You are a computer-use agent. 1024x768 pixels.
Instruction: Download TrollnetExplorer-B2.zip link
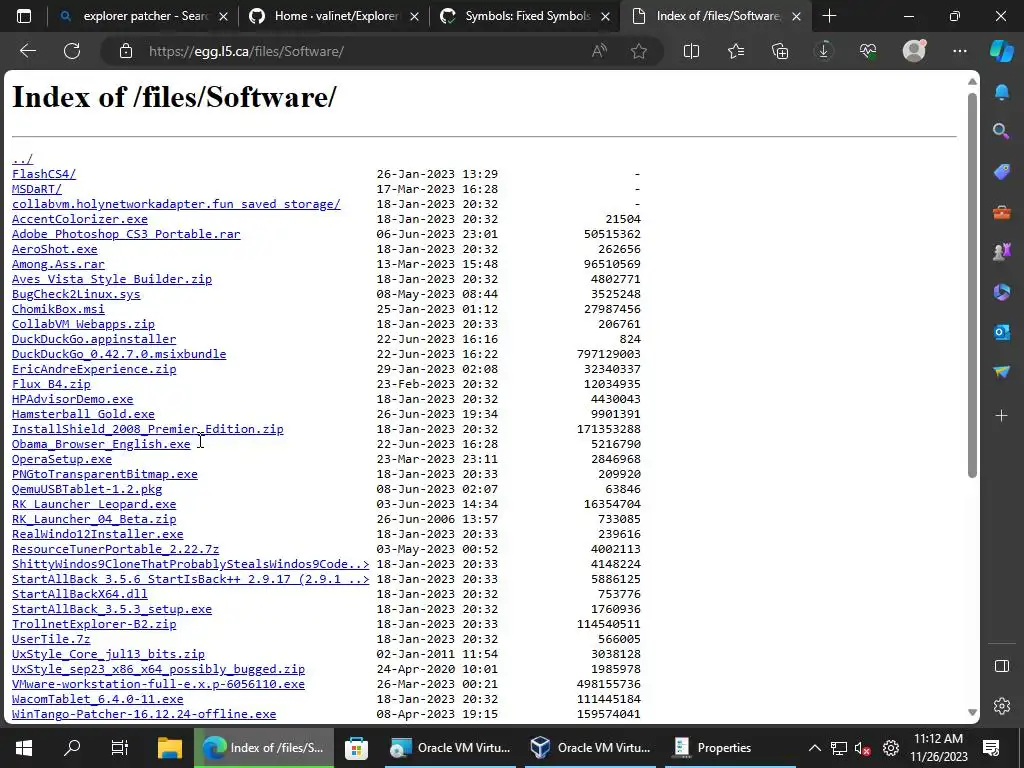coord(94,624)
